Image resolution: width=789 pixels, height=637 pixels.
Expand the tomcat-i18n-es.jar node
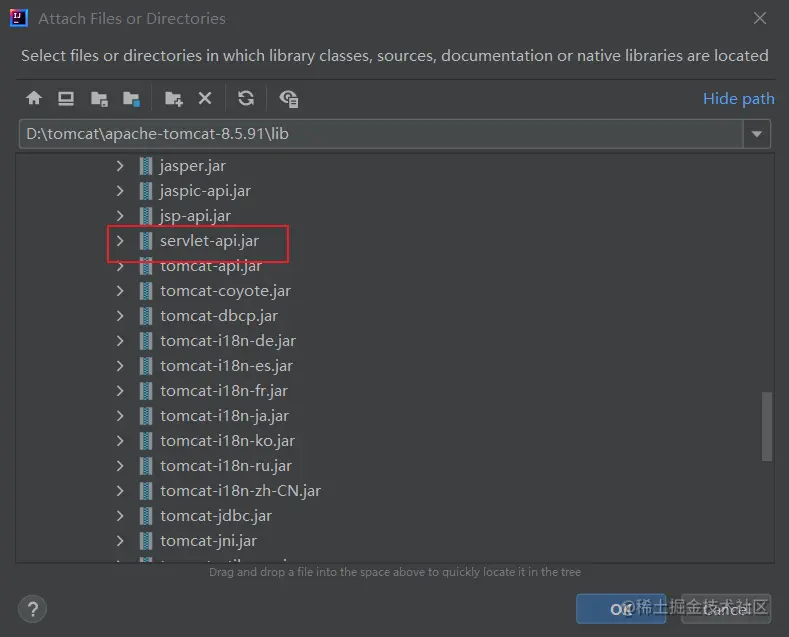pyautogui.click(x=120, y=366)
